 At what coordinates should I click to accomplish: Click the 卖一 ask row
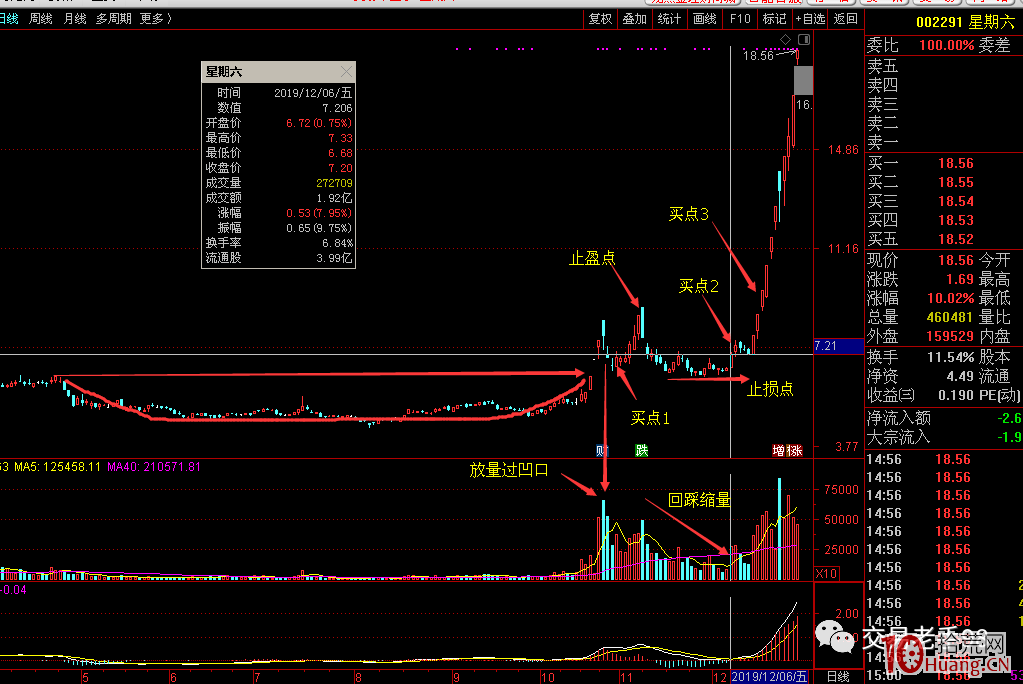tap(943, 142)
